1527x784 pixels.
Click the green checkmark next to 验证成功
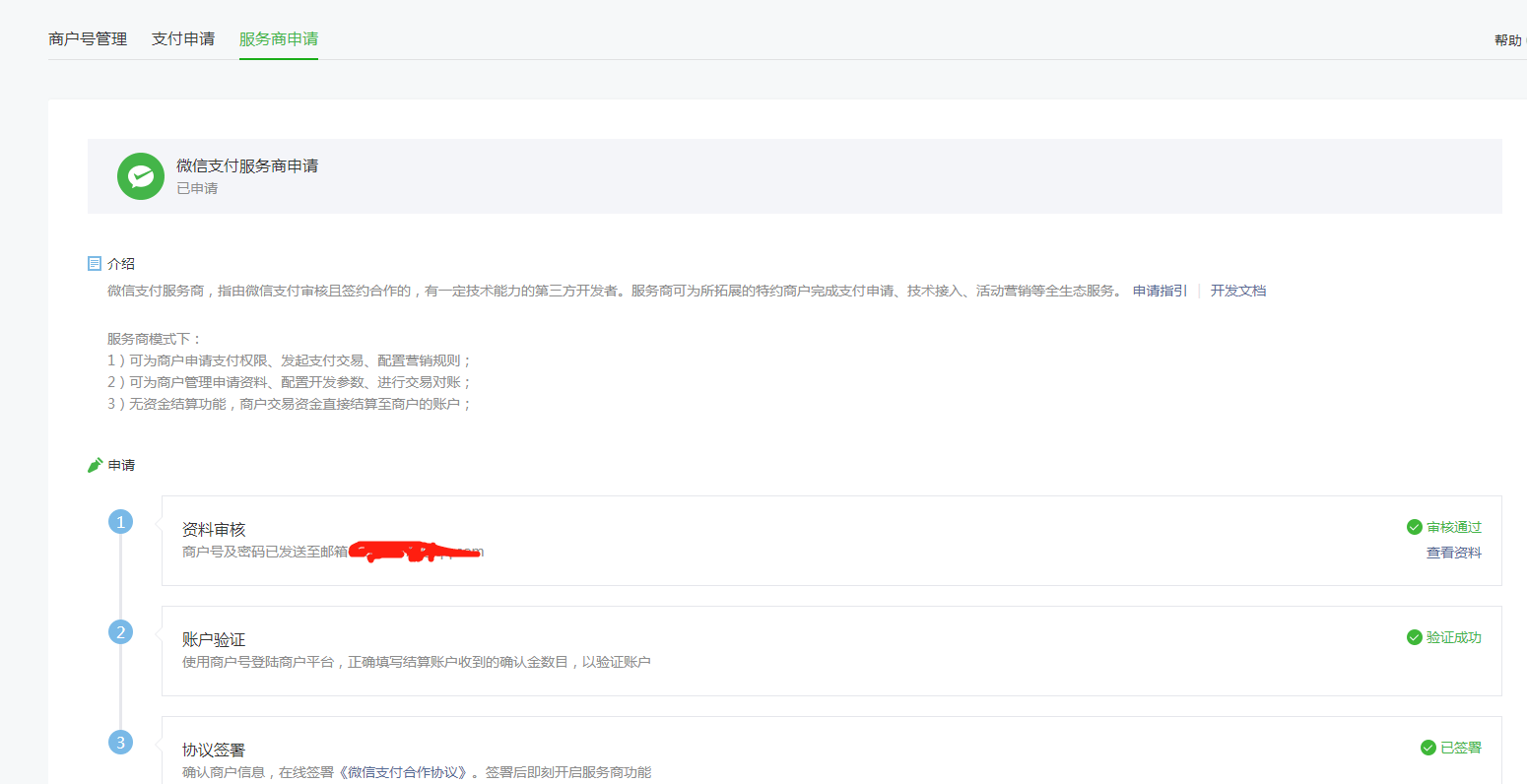(x=1415, y=637)
